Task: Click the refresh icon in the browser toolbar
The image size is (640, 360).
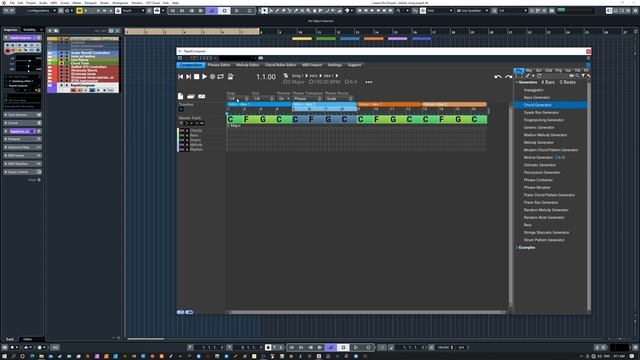Action: [x=539, y=76]
